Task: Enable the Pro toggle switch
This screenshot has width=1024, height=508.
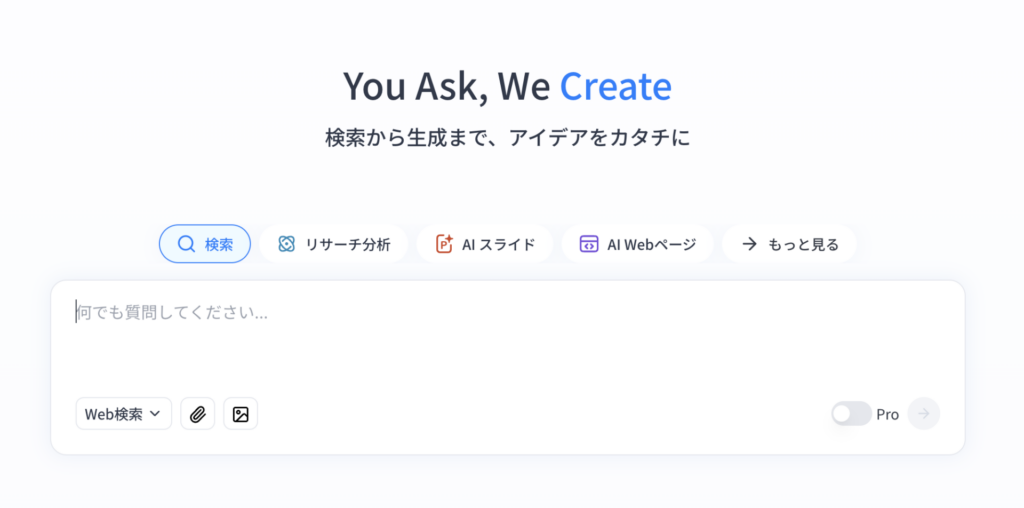Action: [x=851, y=413]
